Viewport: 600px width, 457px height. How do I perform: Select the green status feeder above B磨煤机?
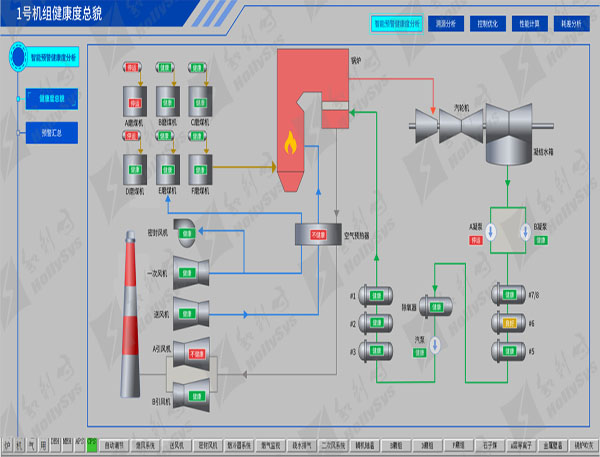[165, 68]
